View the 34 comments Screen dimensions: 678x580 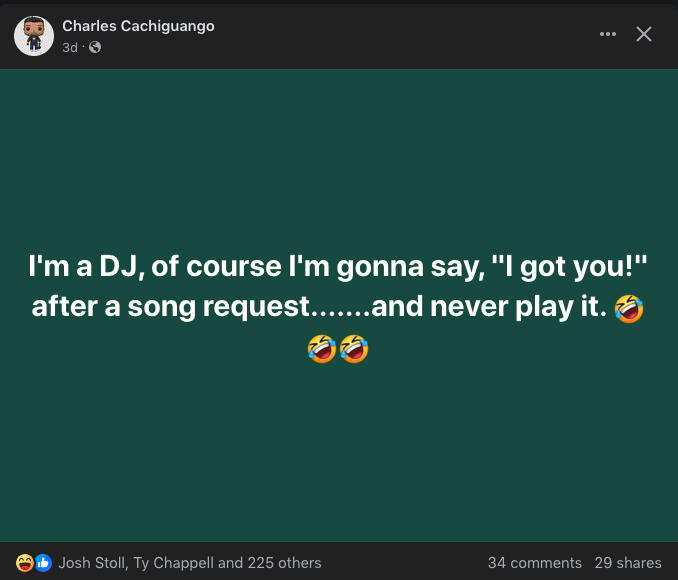click(534, 563)
